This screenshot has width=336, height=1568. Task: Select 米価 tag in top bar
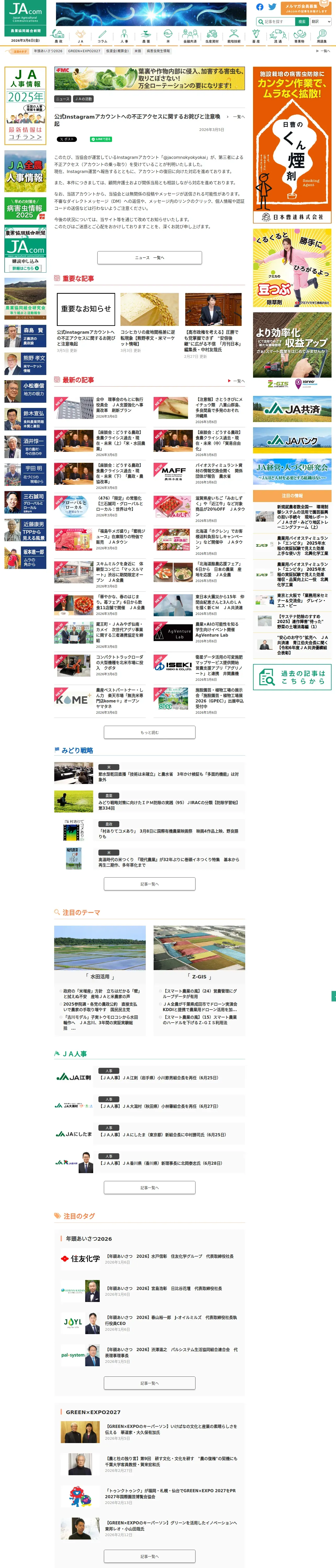coord(138,51)
